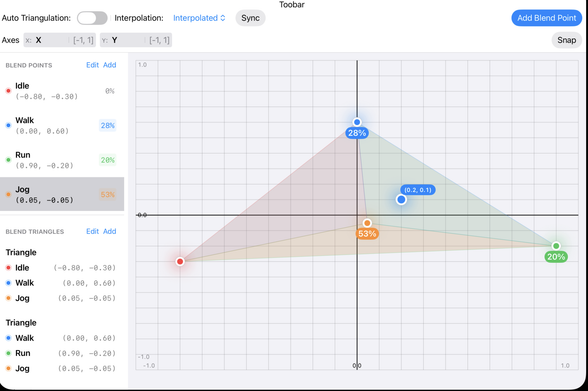
Task: Click Add next to Blend Points
Action: tap(110, 65)
